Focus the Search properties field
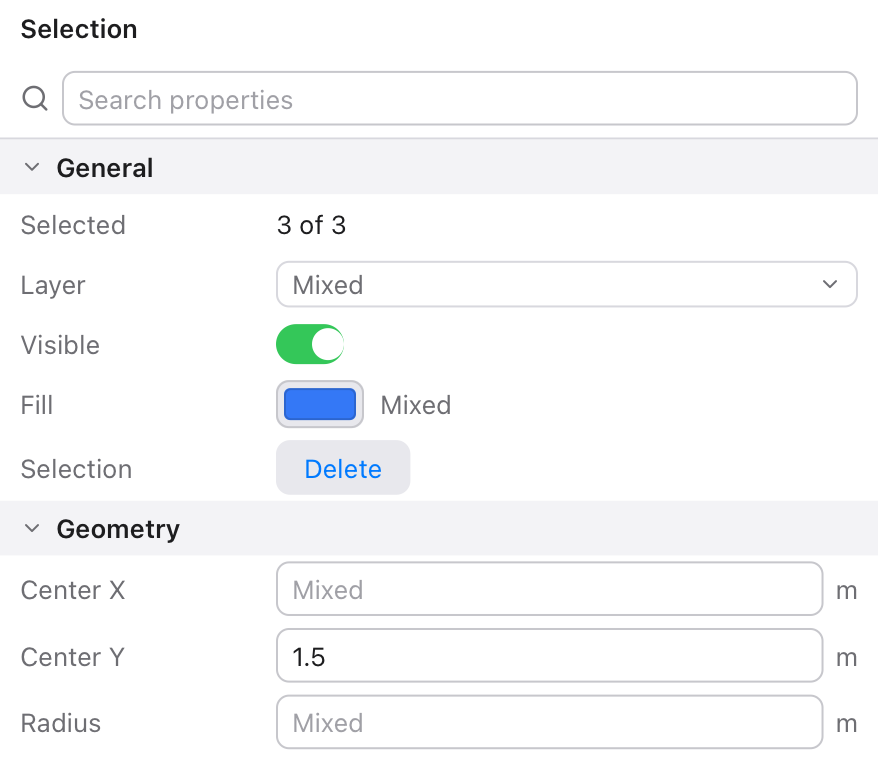878x770 pixels. (x=460, y=99)
